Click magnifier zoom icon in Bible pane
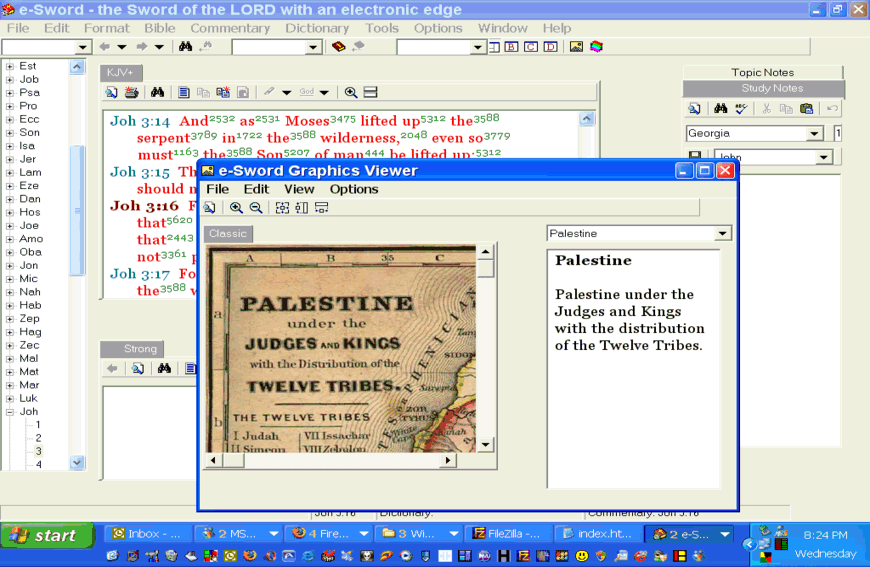870x567 pixels. point(351,92)
